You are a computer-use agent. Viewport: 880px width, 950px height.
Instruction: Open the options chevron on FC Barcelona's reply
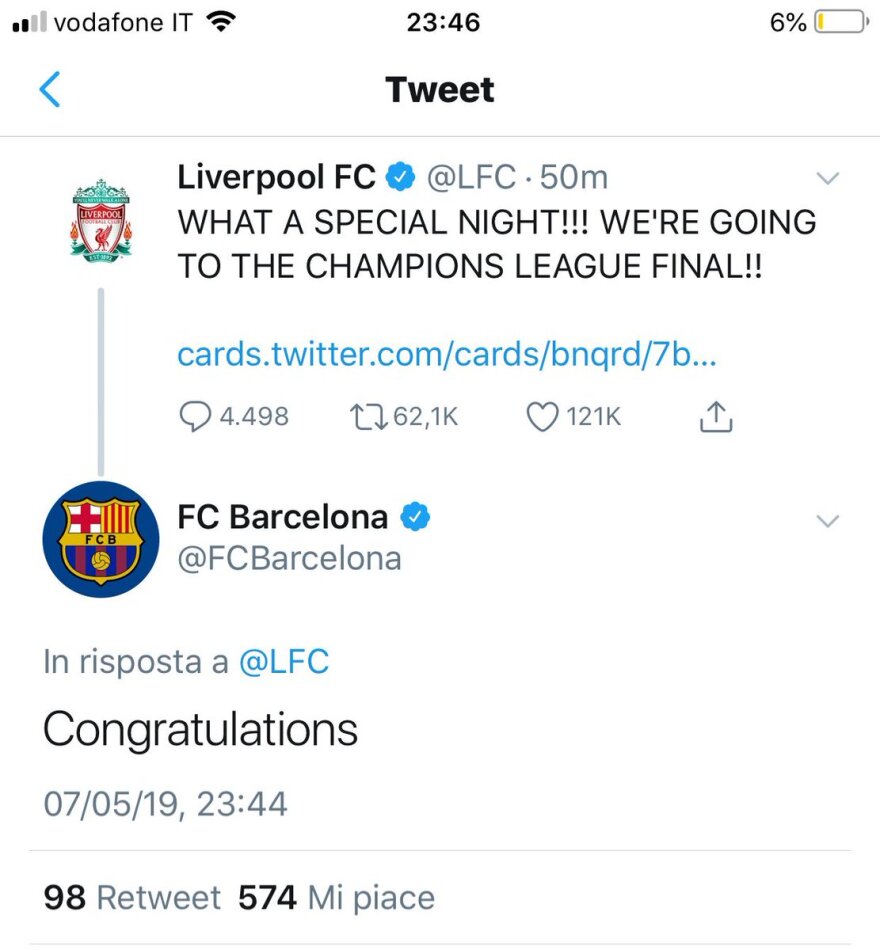[827, 521]
